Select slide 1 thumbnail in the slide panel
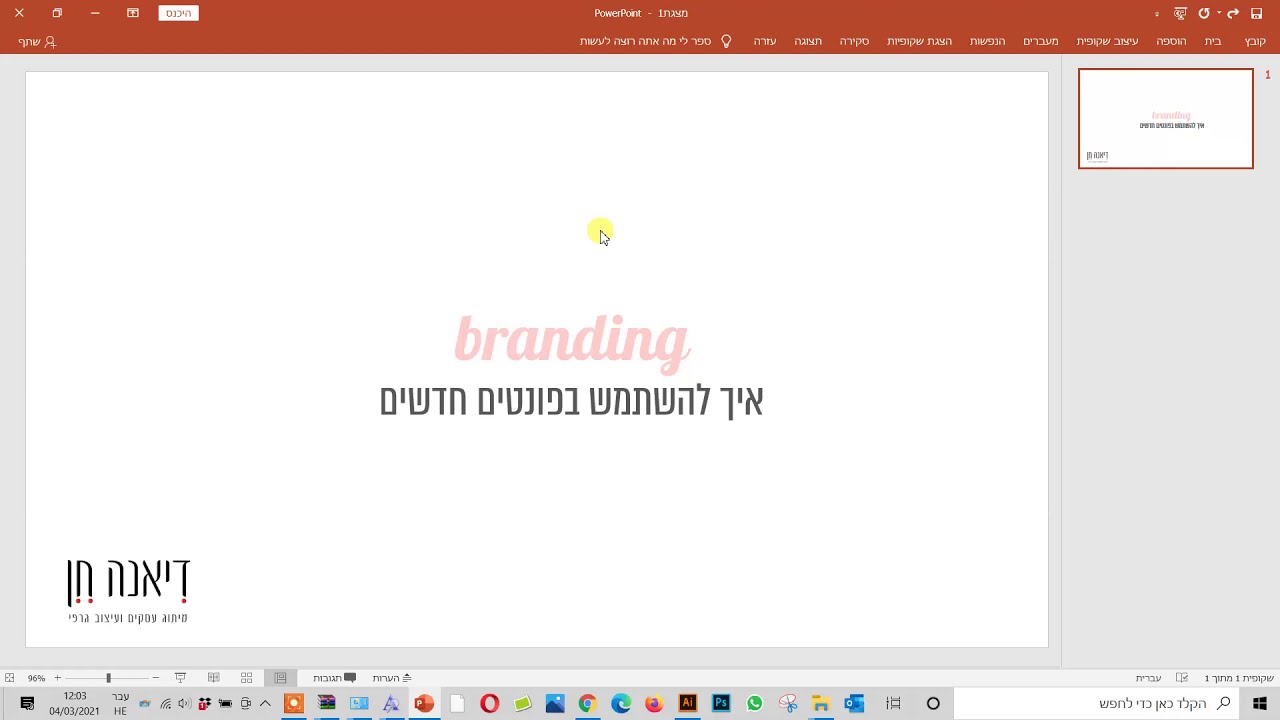This screenshot has width=1280, height=720. 1165,118
